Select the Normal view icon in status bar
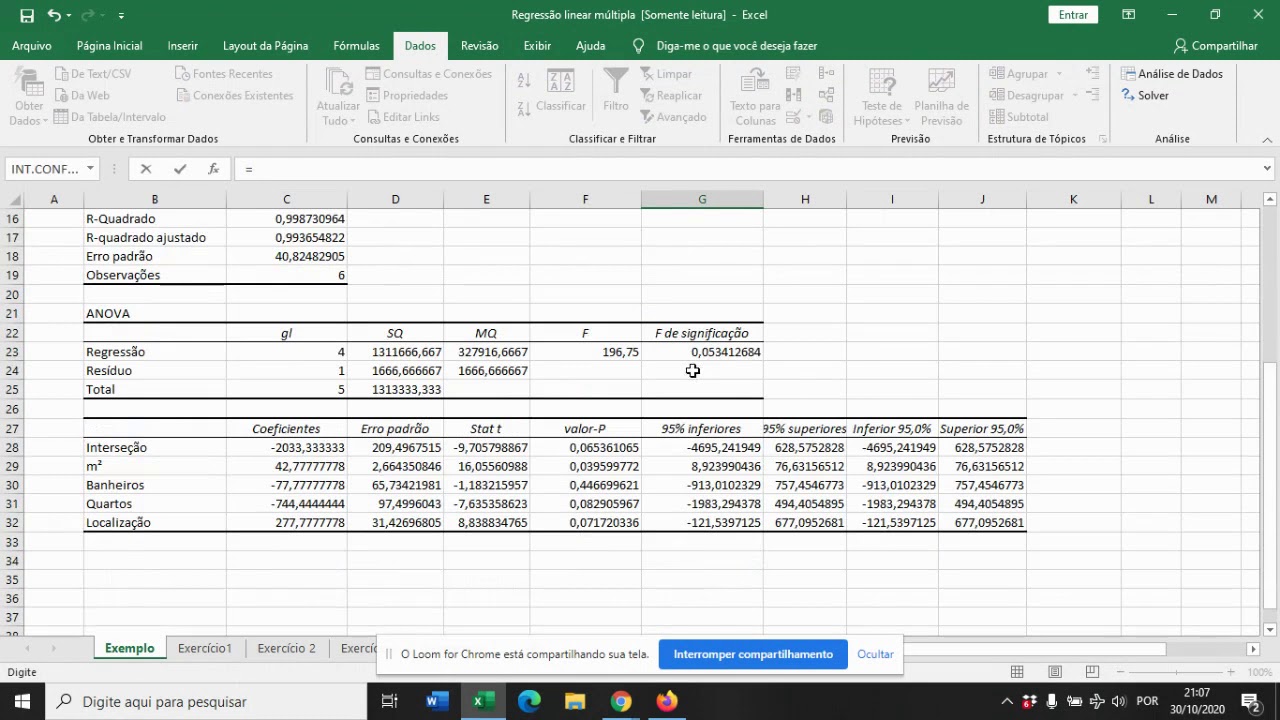1280x720 pixels. click(1017, 672)
